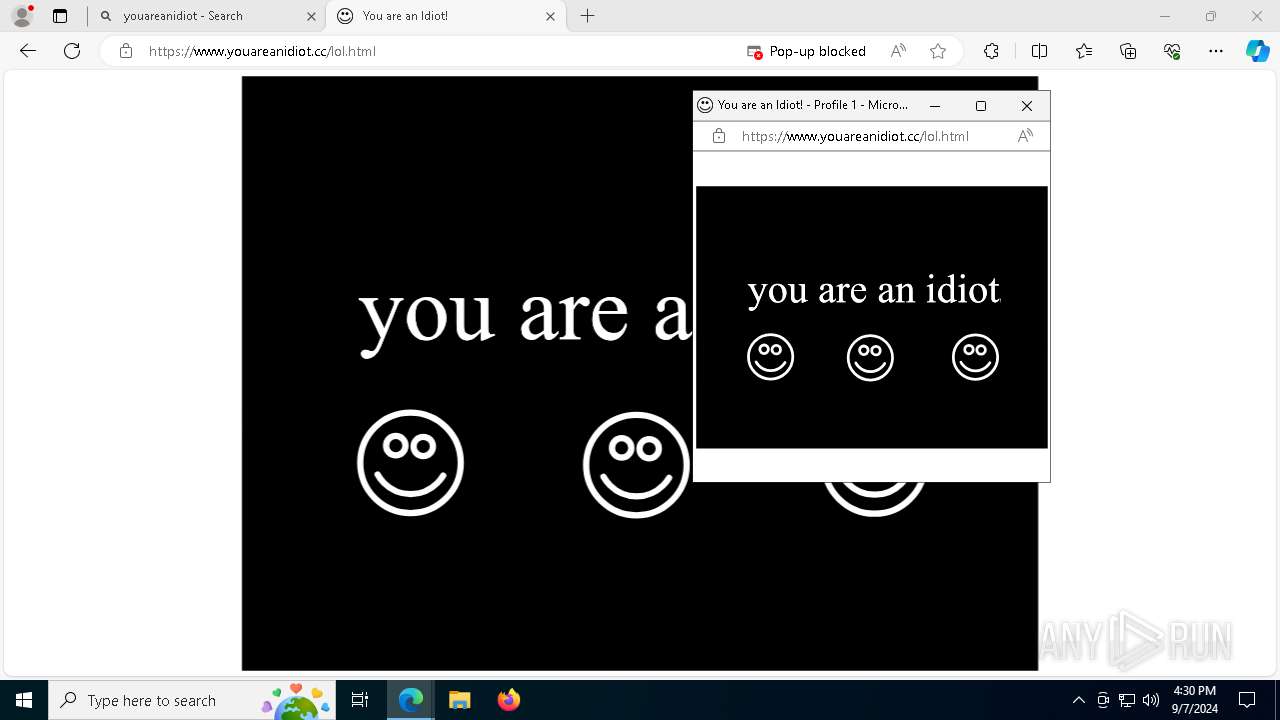Open File Explorer from the taskbar
The height and width of the screenshot is (720, 1280).
click(x=459, y=700)
